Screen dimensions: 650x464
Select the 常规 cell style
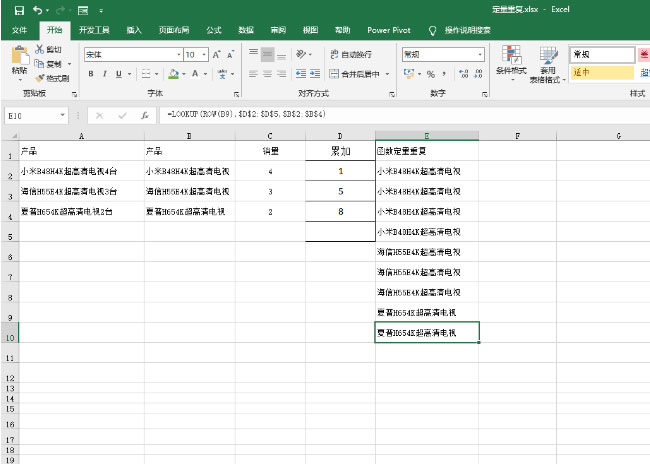click(602, 54)
